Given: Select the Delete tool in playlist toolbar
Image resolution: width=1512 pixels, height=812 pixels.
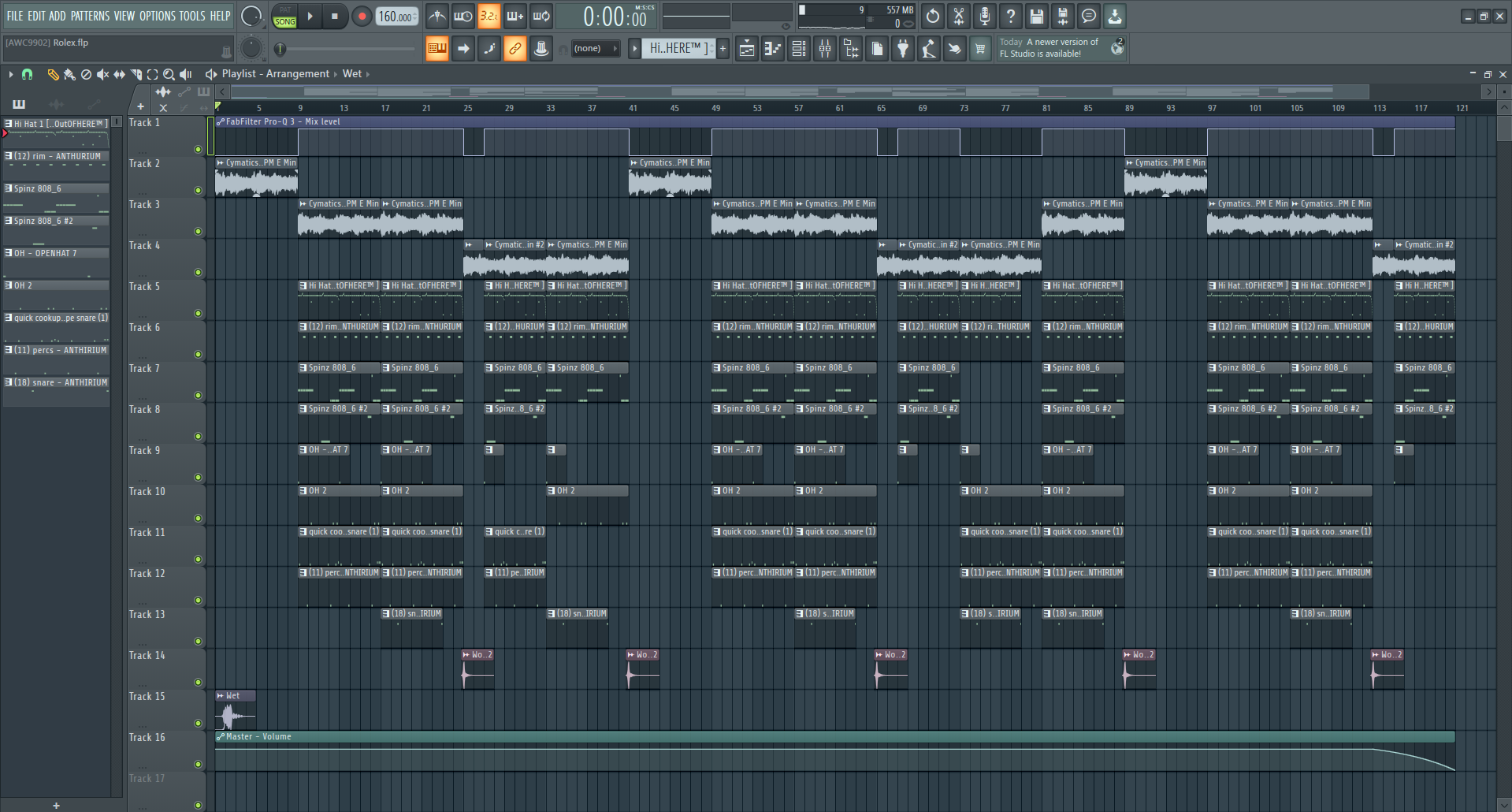Looking at the screenshot, I should pos(86,74).
